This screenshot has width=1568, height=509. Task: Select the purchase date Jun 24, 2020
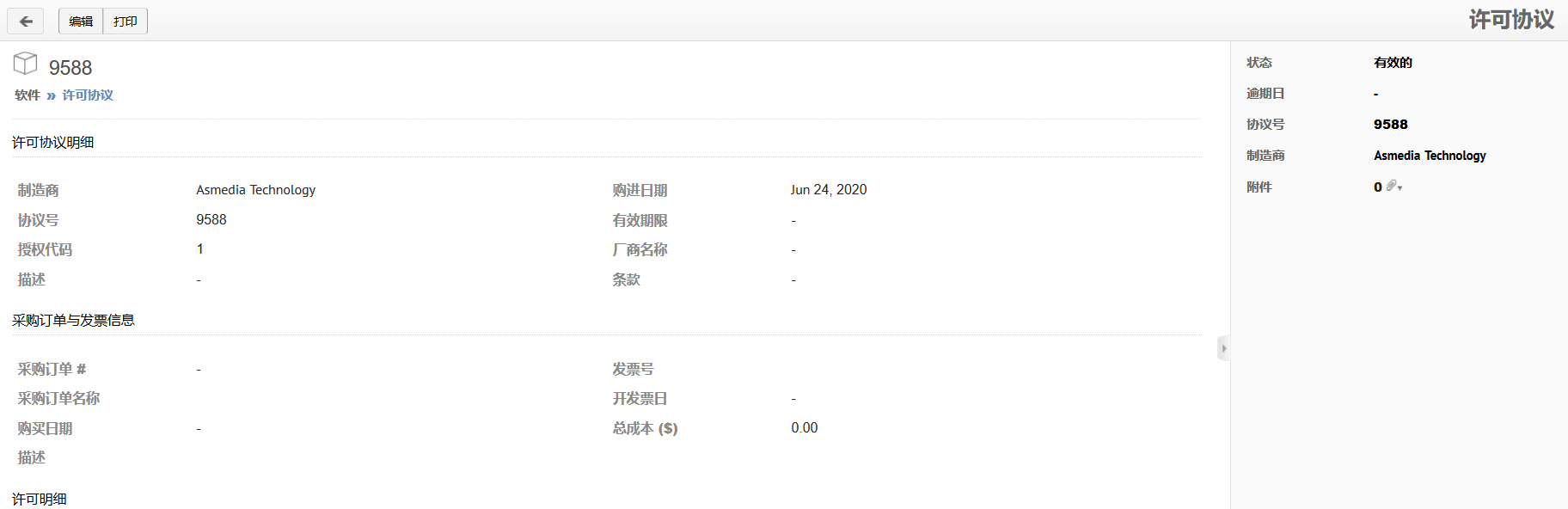[x=829, y=190]
